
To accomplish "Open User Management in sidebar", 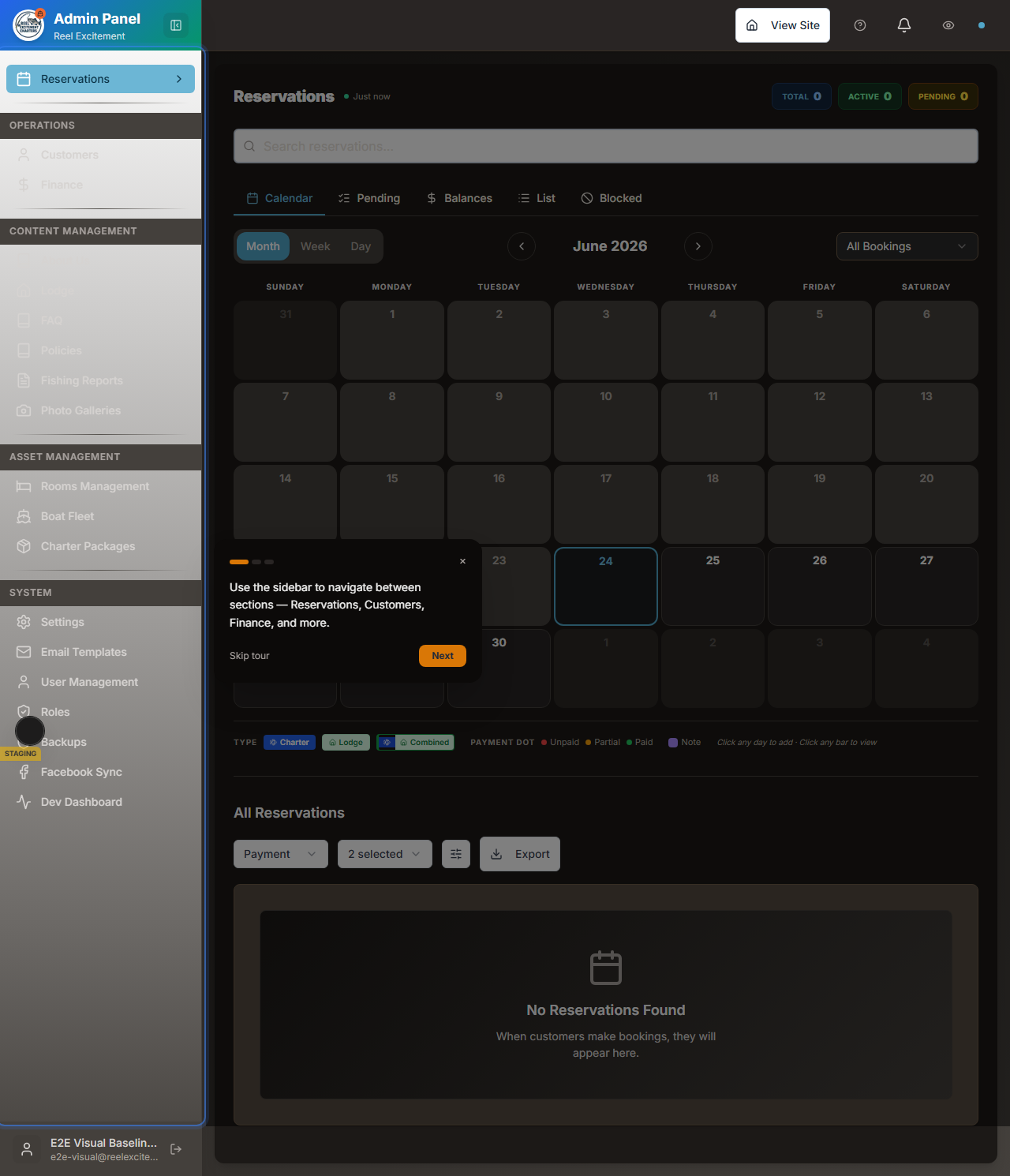I will (101, 682).
